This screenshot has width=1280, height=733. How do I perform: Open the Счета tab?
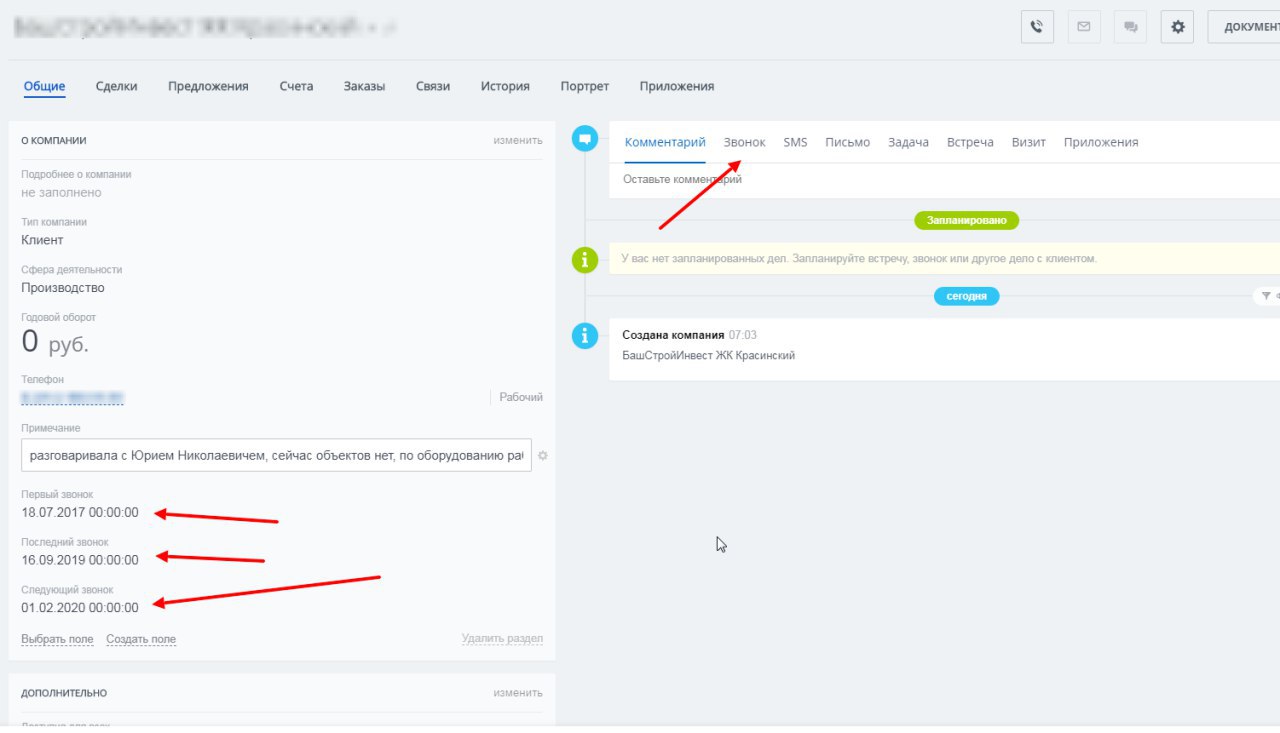click(x=296, y=86)
